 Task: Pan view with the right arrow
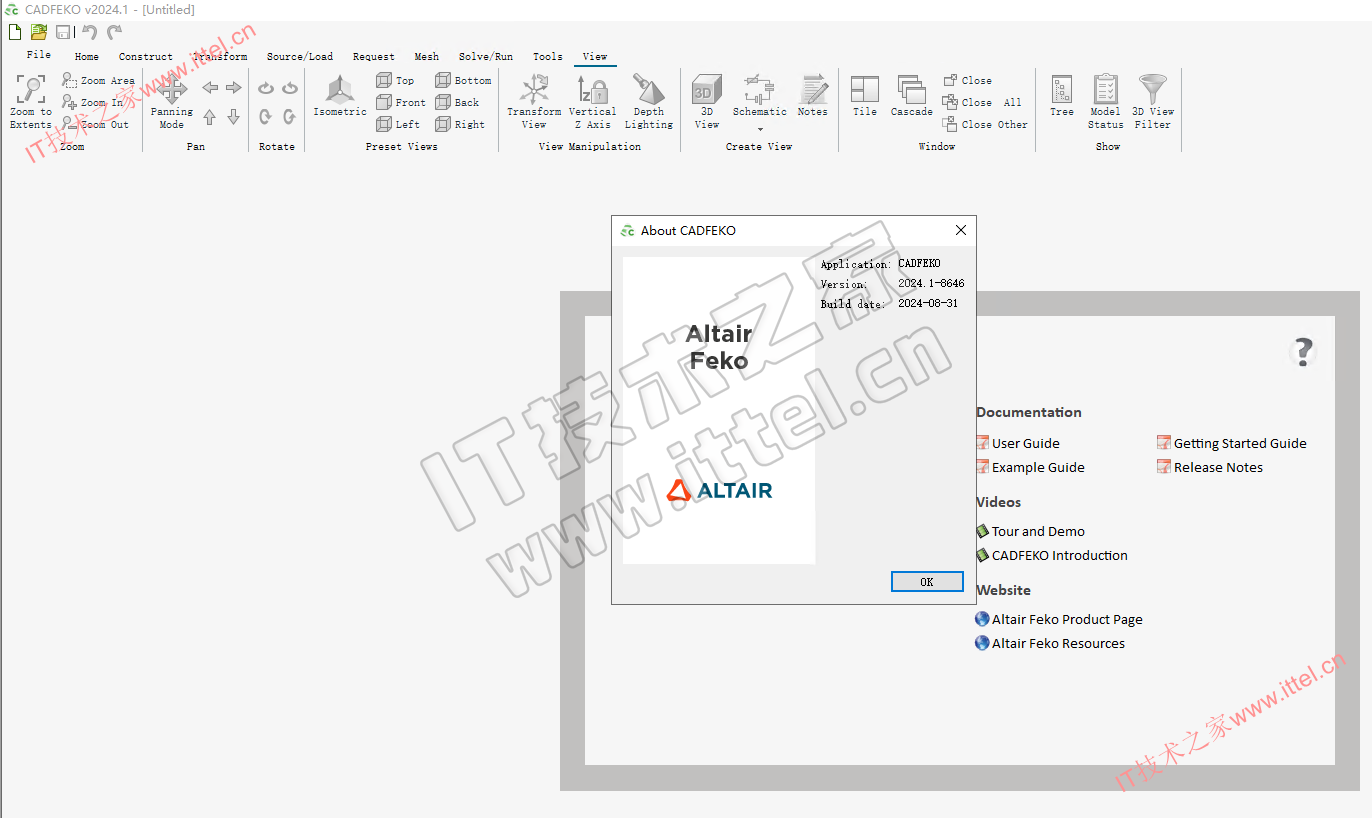tap(233, 88)
